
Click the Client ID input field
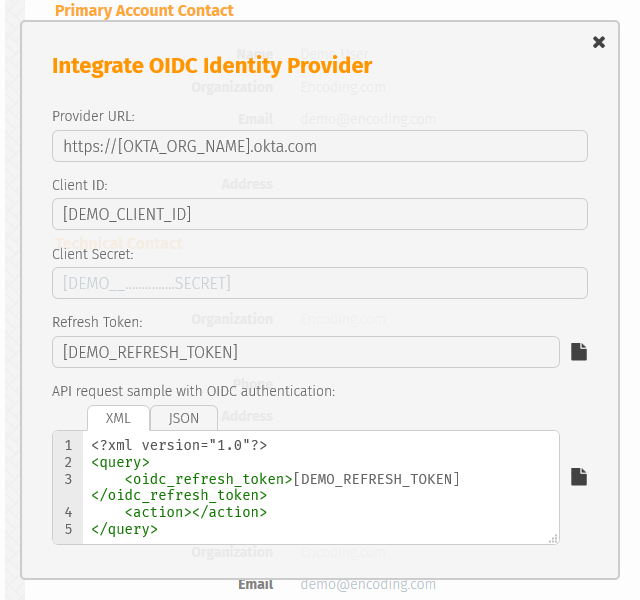coord(320,214)
